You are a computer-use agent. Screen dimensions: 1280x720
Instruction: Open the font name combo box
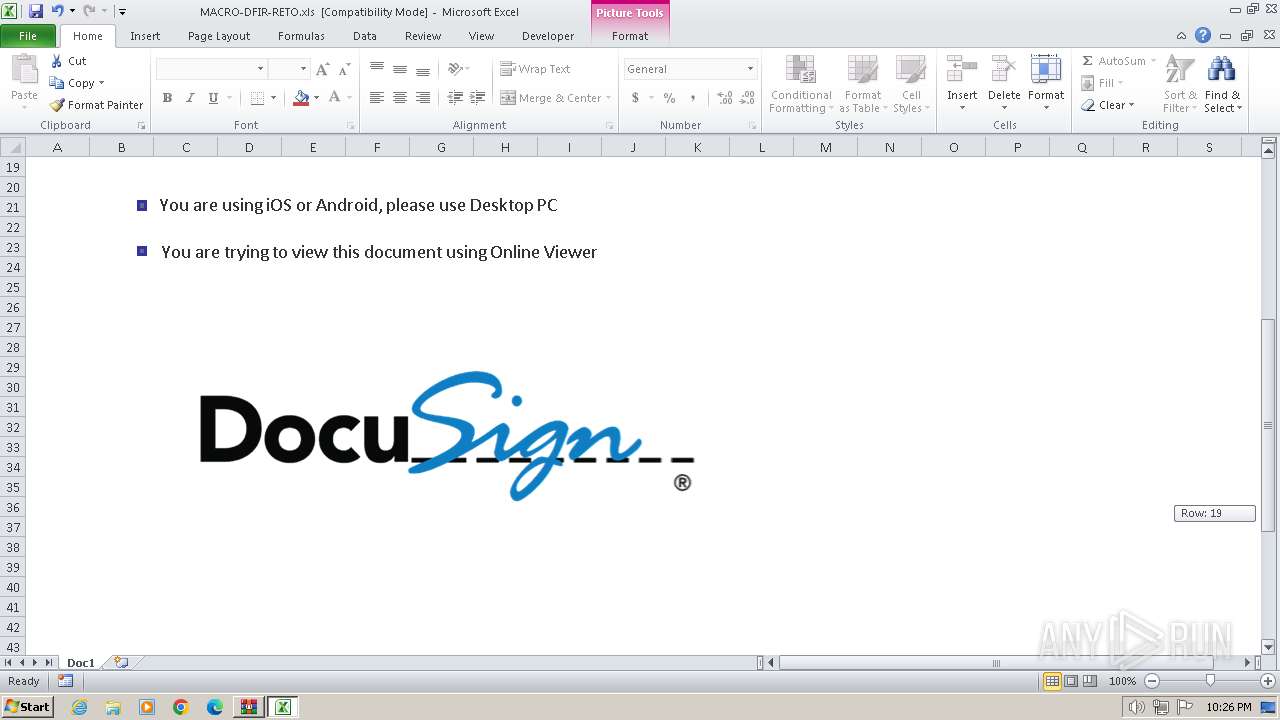(211, 69)
